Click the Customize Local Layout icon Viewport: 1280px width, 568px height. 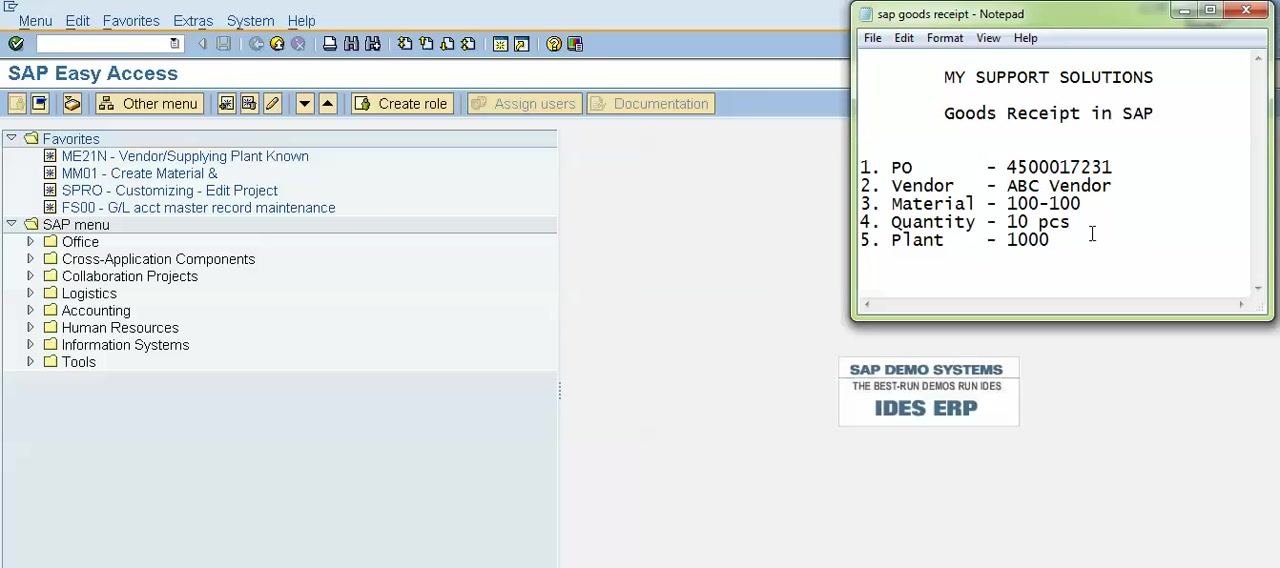pyautogui.click(x=575, y=44)
